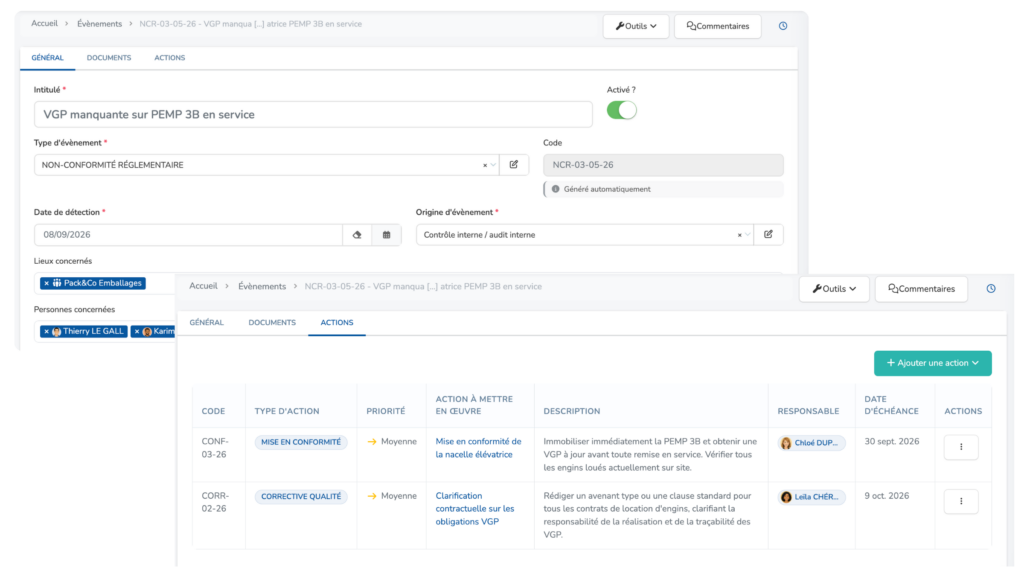The width and height of the screenshot is (1024, 576).
Task: Go to Évènements breadcrumb in back window
Action: (99, 24)
